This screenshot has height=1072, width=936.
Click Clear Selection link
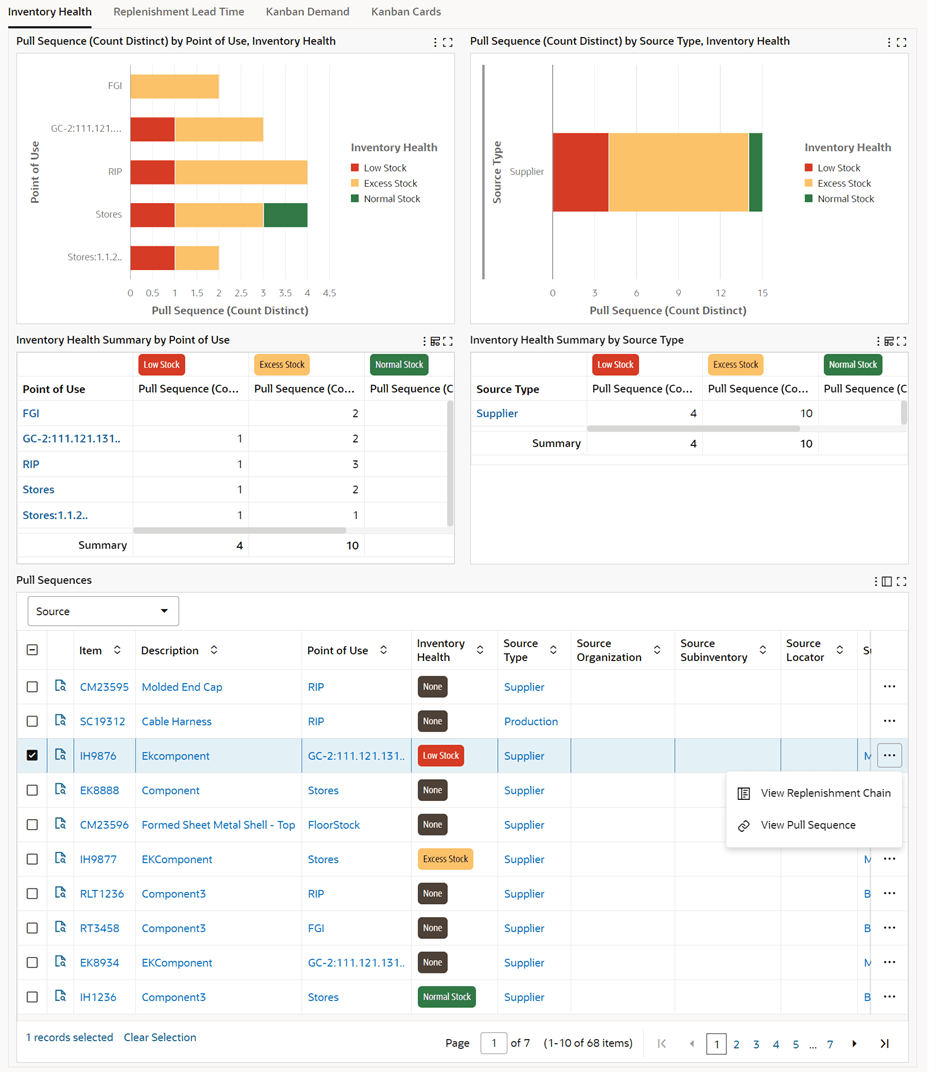click(160, 1037)
